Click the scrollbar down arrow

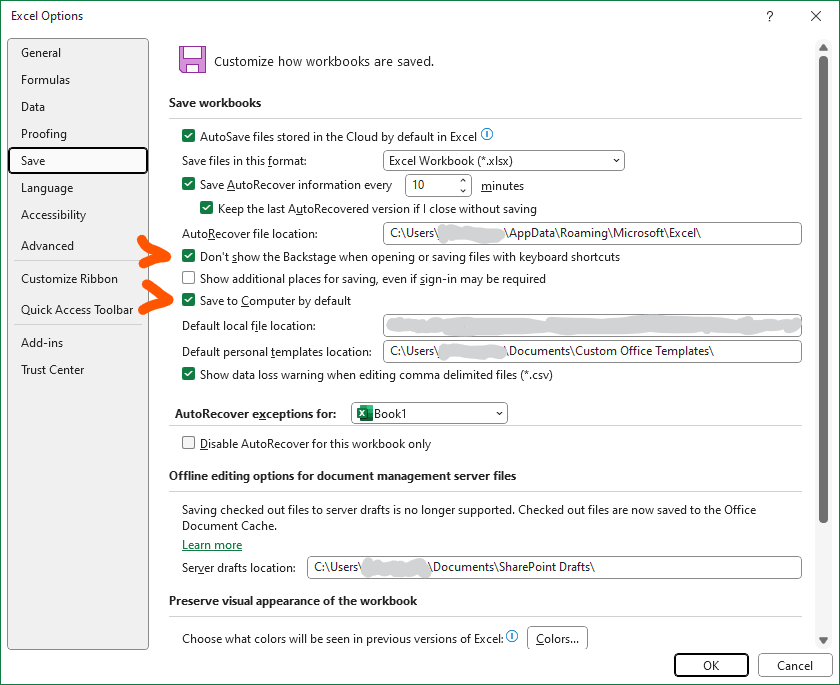point(823,640)
